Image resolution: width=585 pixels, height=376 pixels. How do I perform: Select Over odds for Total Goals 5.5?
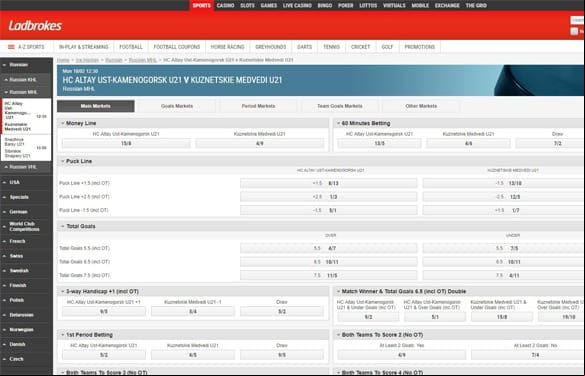pyautogui.click(x=329, y=248)
